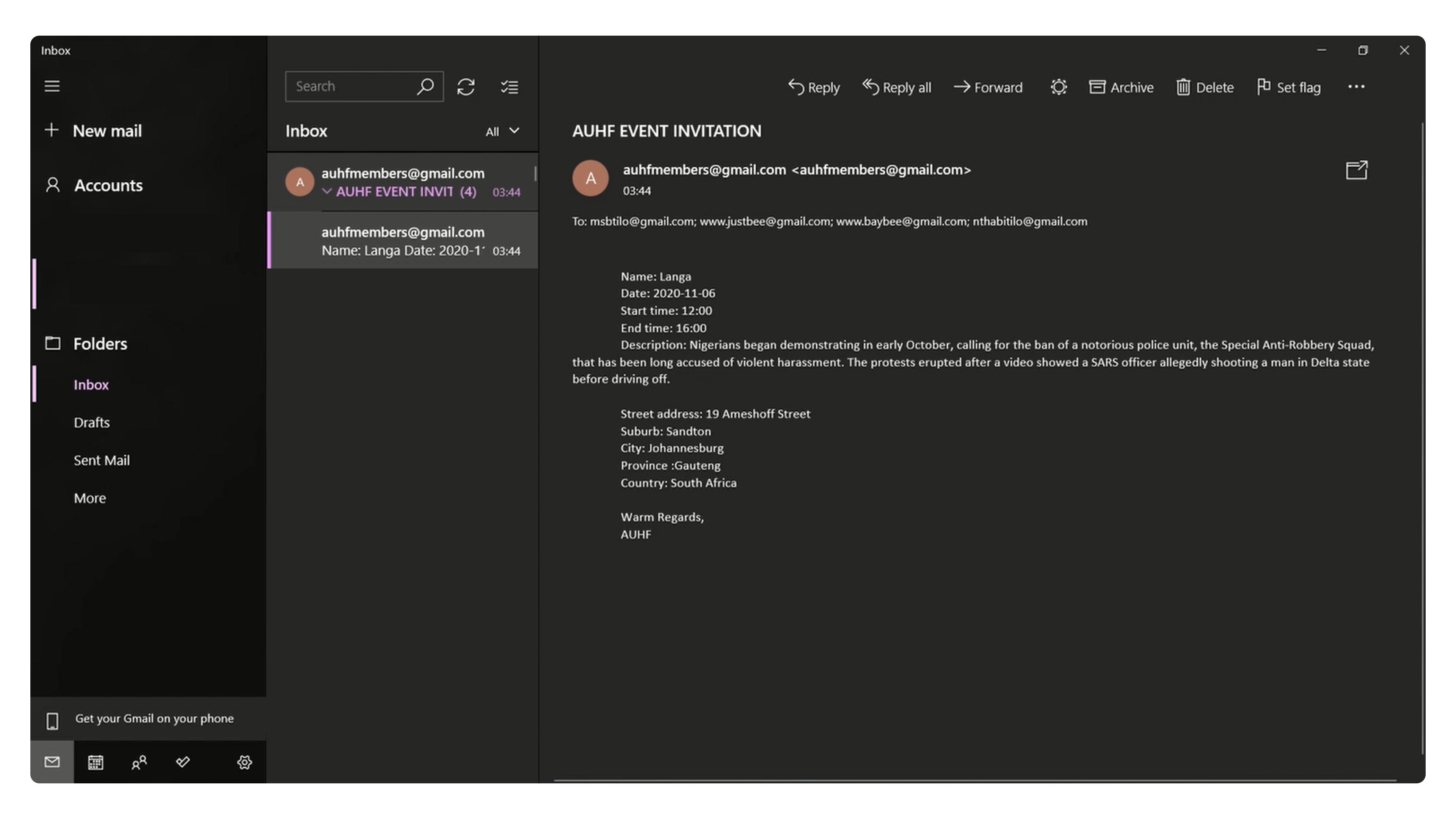Screen dimensions: 1456x819
Task: Open the All filter dropdown
Action: 502,131
